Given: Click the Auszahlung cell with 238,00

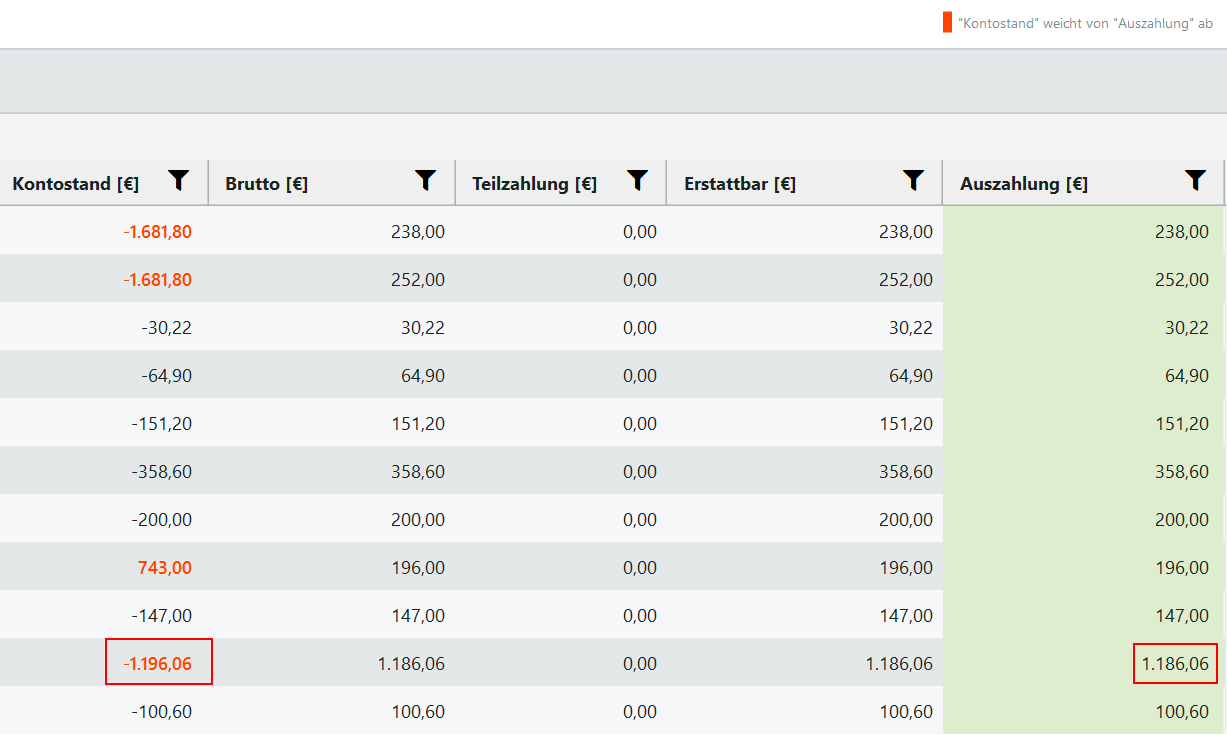Looking at the screenshot, I should click(1181, 232).
